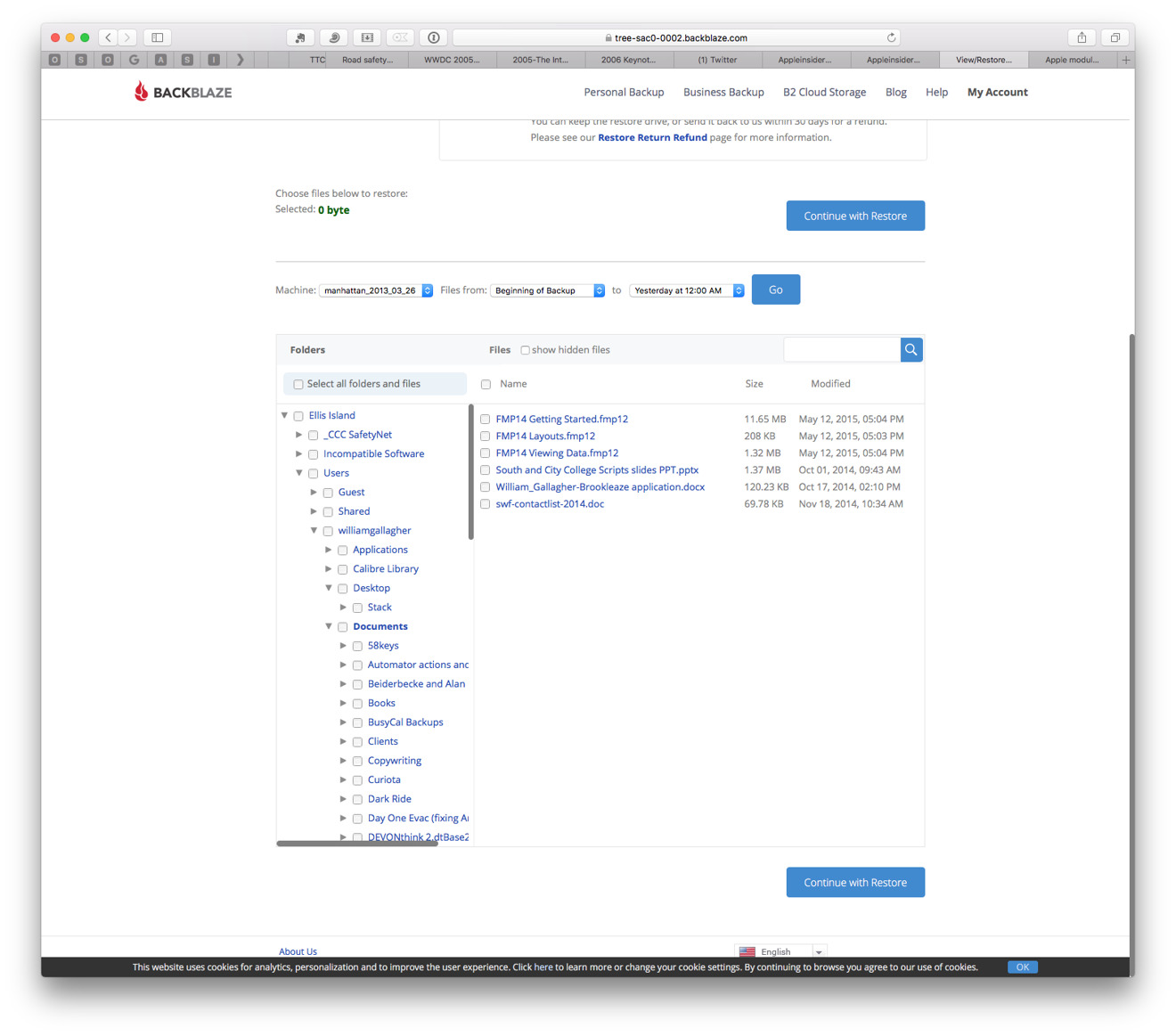This screenshot has width=1176, height=1036.
Task: Select the Ellis Island folder checkbox
Action: click(298, 416)
